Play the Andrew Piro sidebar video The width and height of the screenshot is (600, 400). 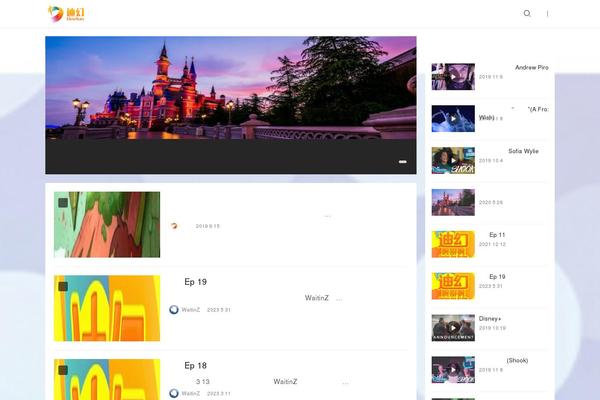click(x=453, y=77)
